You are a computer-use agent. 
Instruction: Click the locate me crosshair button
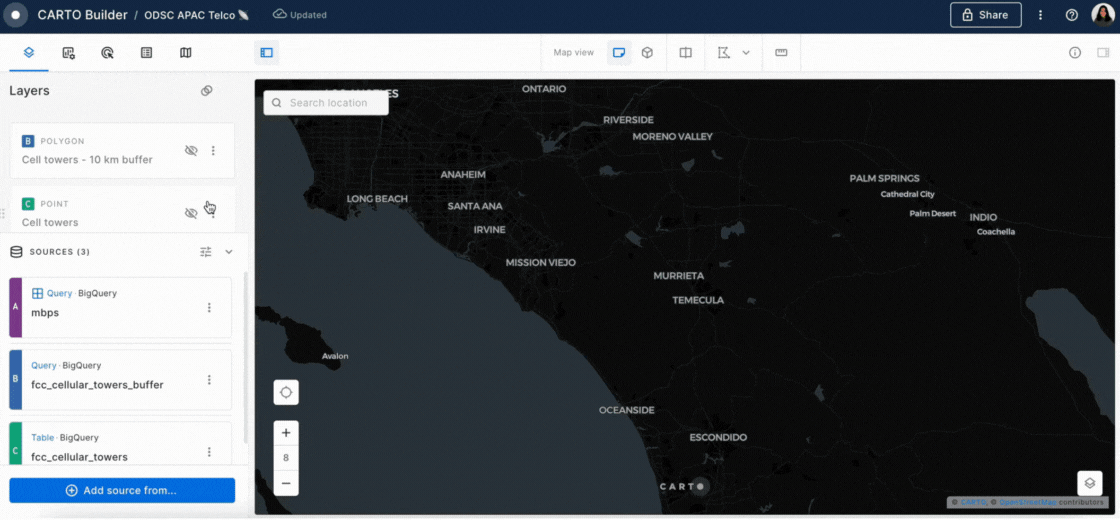[286, 392]
